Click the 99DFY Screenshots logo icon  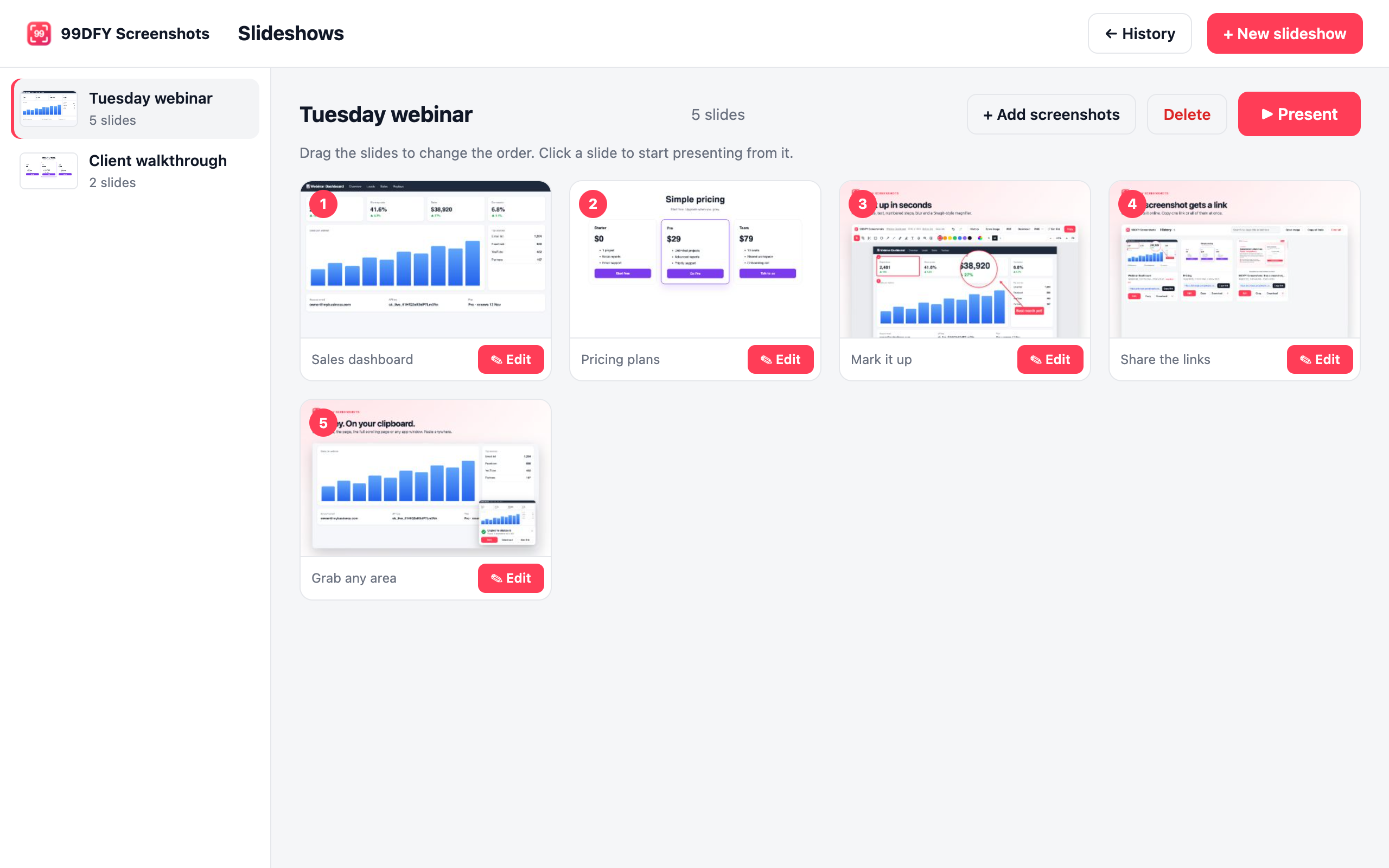[39, 33]
